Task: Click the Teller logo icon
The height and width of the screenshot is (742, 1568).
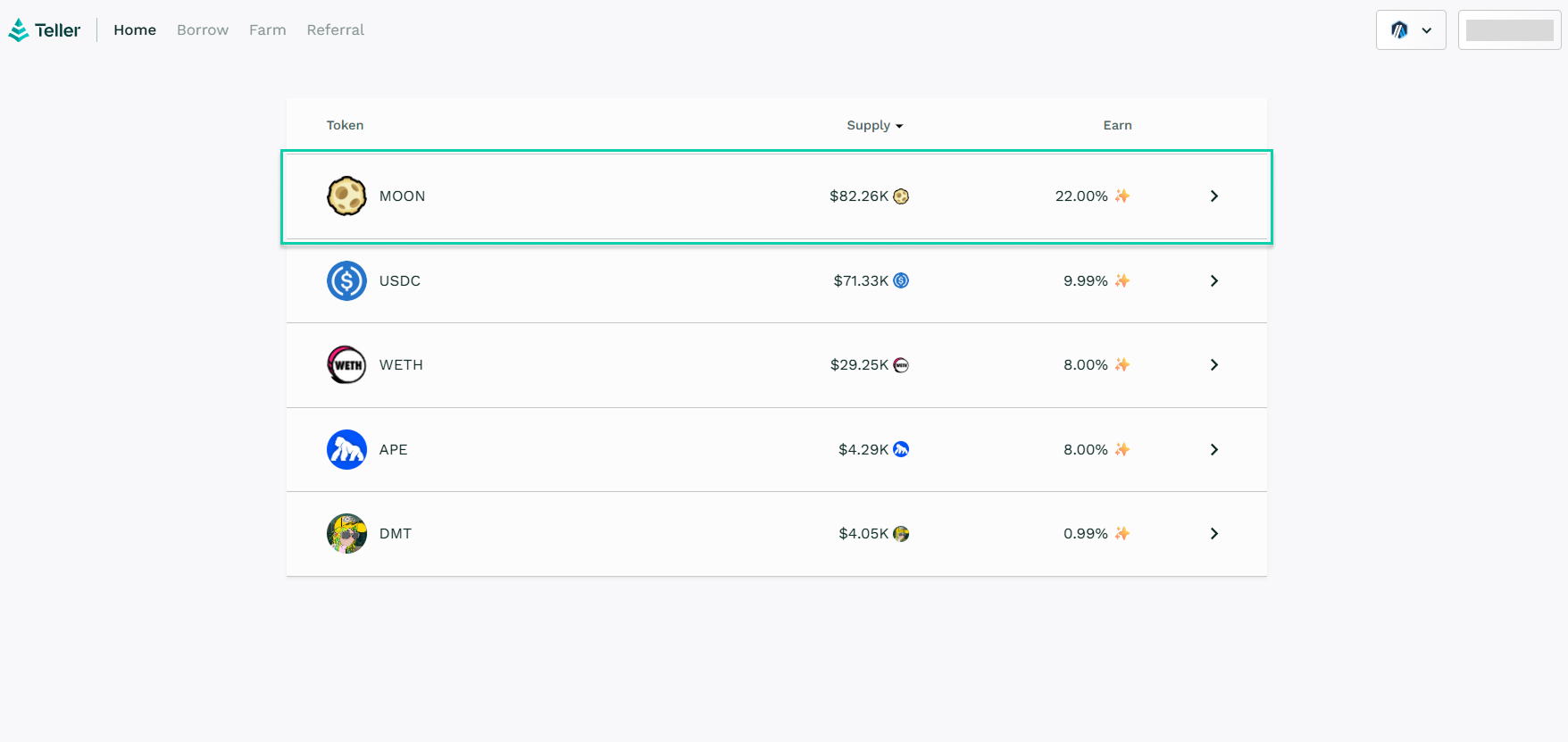Action: point(19,30)
